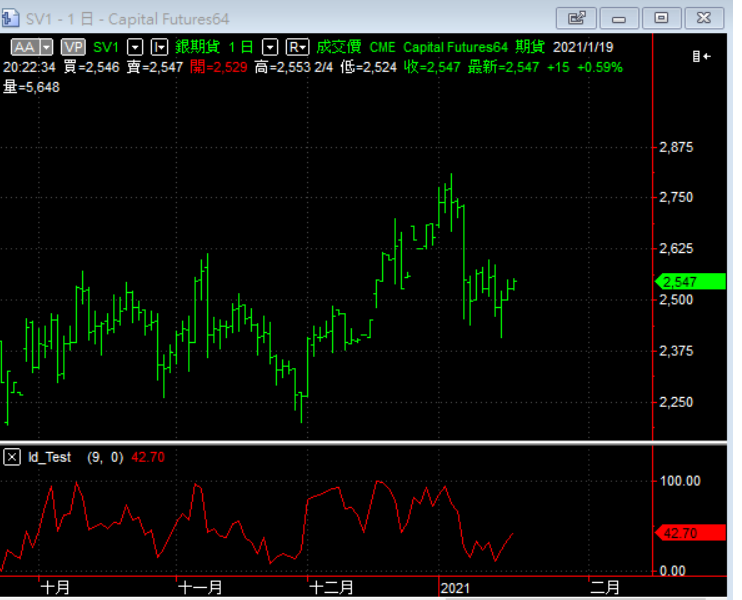Click the red 42.70 indicator tag
Viewport: 742px width, 600px height.
click(x=690, y=533)
